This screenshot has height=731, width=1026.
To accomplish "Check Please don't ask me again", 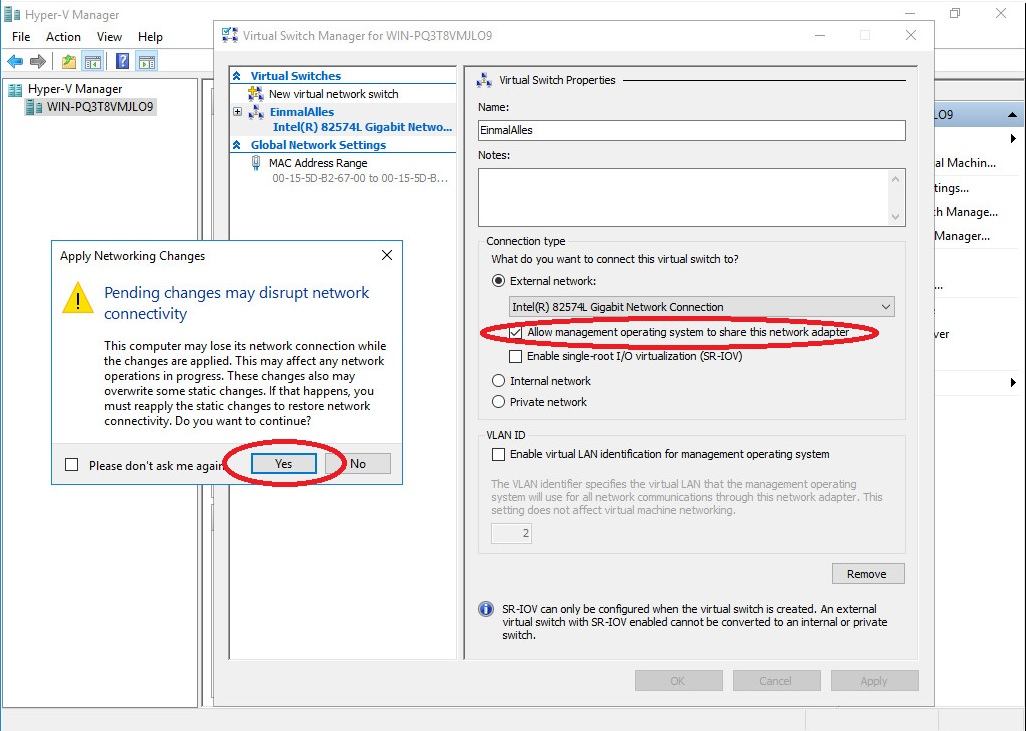I will coord(72,465).
